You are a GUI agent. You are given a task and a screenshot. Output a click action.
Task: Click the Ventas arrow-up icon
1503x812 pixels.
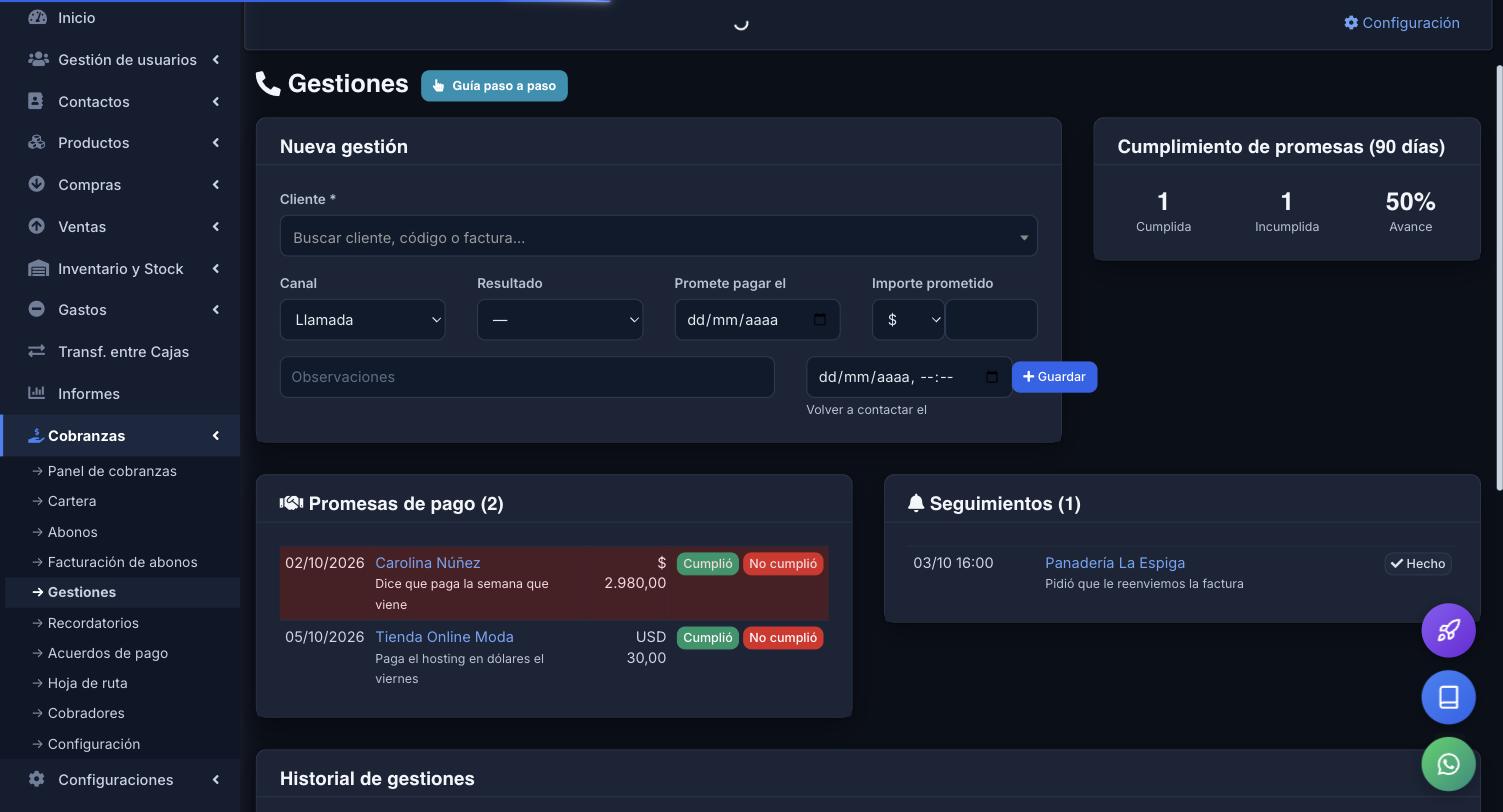tap(36, 226)
